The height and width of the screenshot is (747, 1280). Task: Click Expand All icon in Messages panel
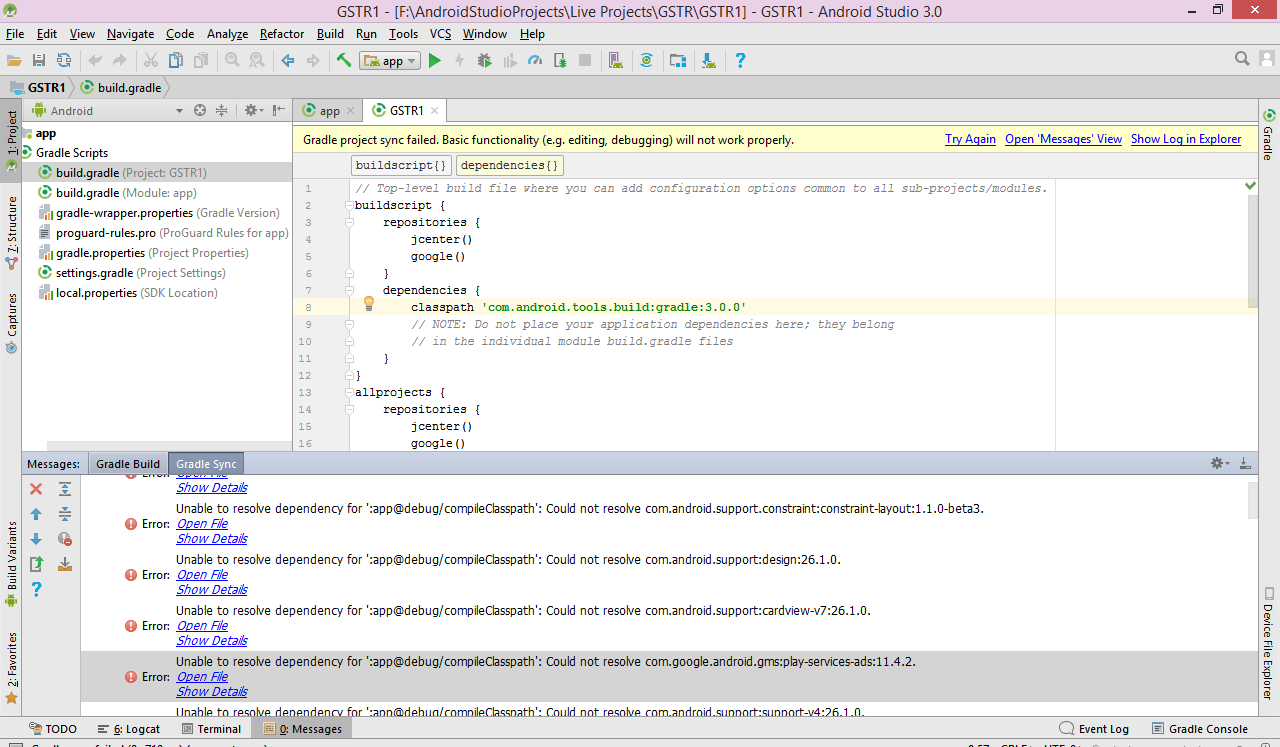(65, 489)
